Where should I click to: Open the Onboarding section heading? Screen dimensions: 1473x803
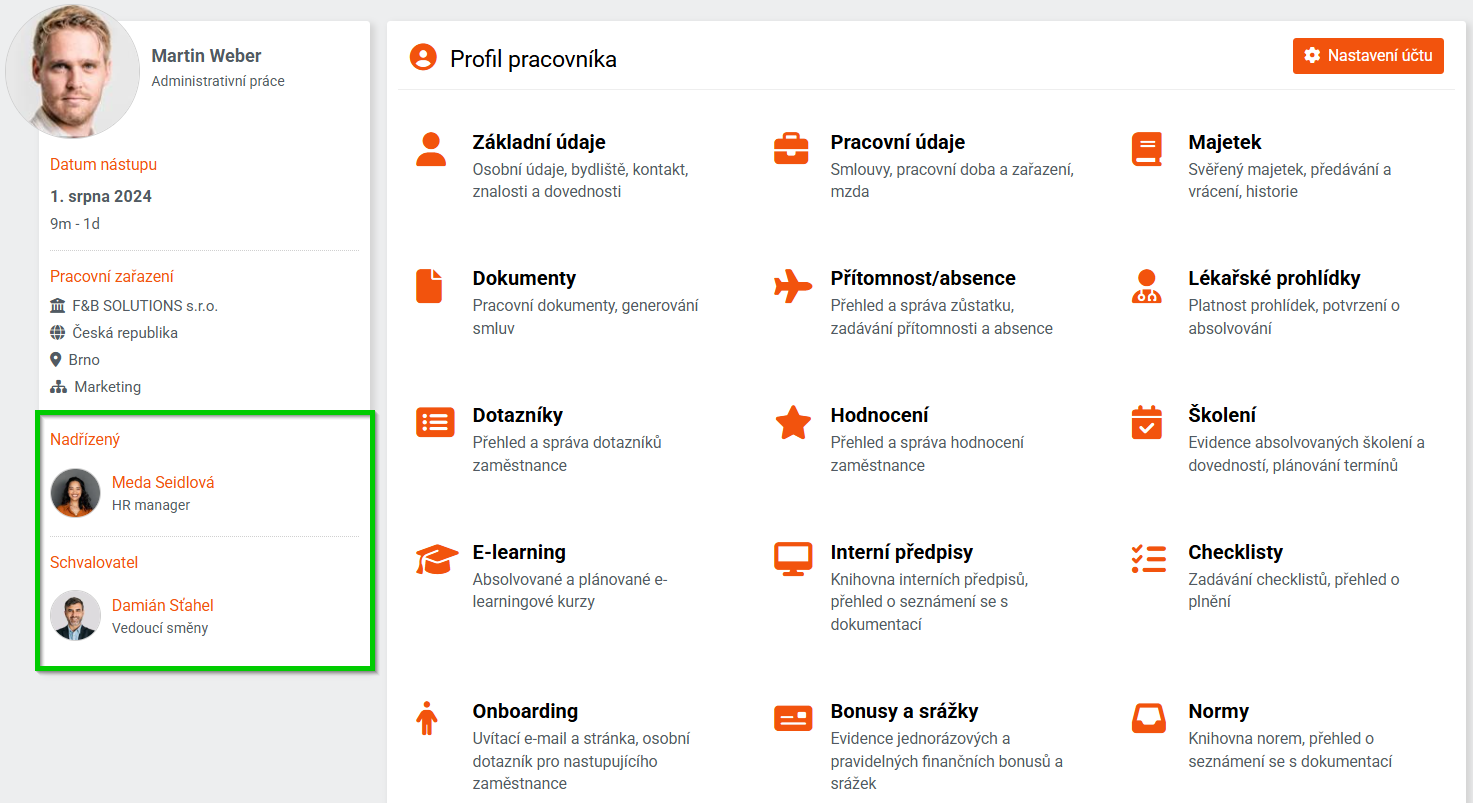[x=525, y=711]
